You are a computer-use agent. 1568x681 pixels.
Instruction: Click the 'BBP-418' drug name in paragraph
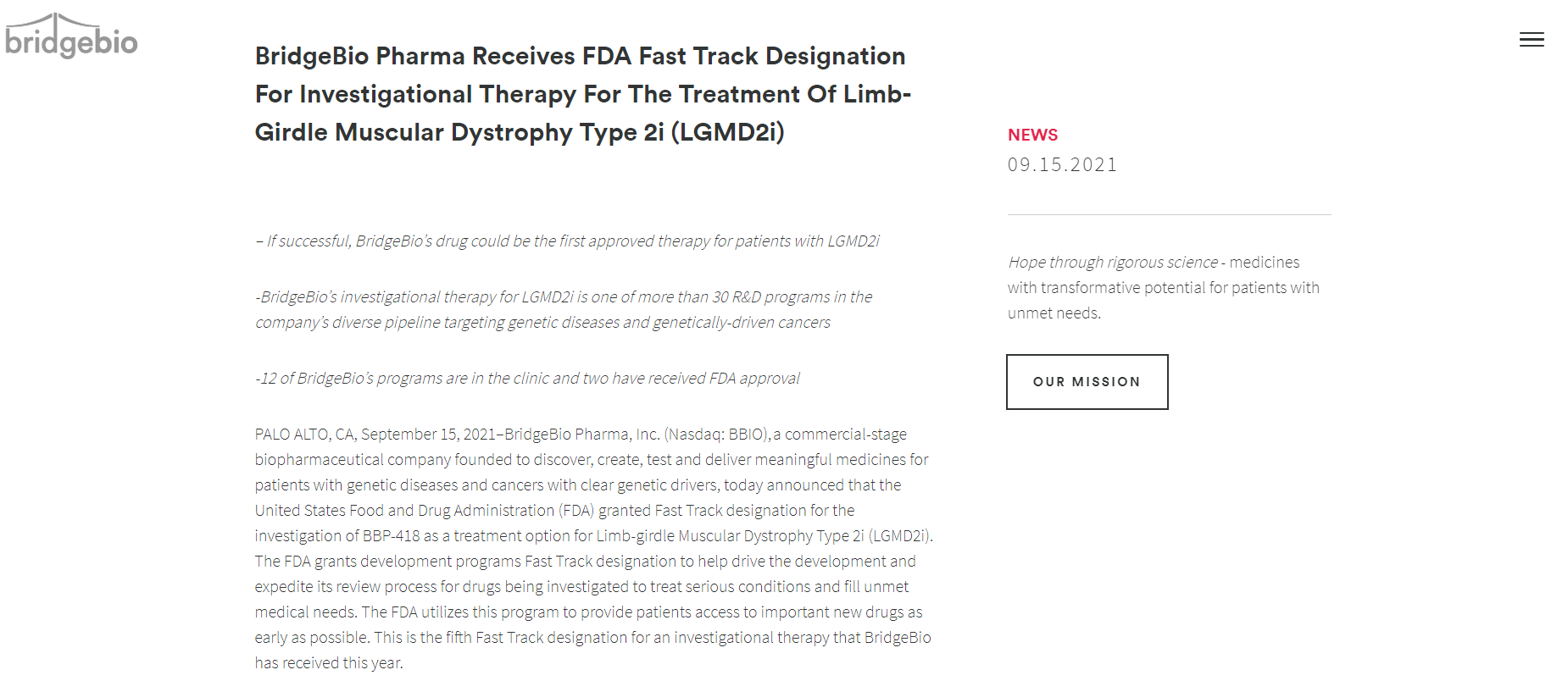point(391,536)
